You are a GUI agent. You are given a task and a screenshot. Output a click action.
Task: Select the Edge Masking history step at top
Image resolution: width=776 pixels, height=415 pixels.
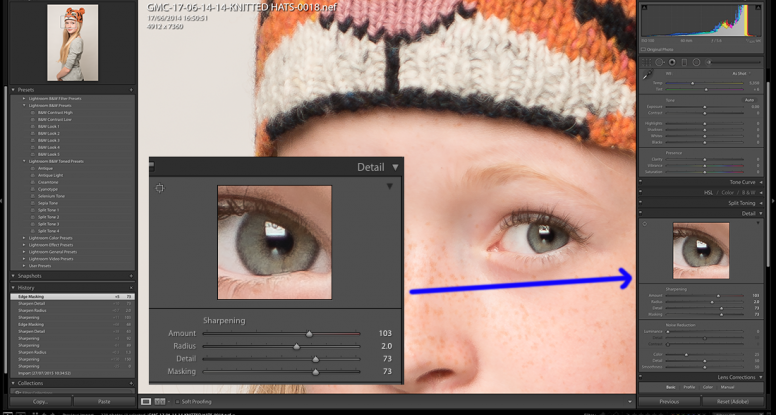click(x=73, y=296)
